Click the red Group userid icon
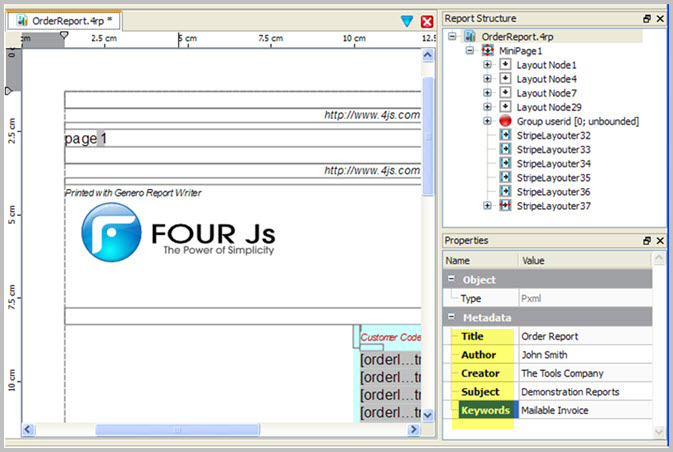 click(505, 121)
